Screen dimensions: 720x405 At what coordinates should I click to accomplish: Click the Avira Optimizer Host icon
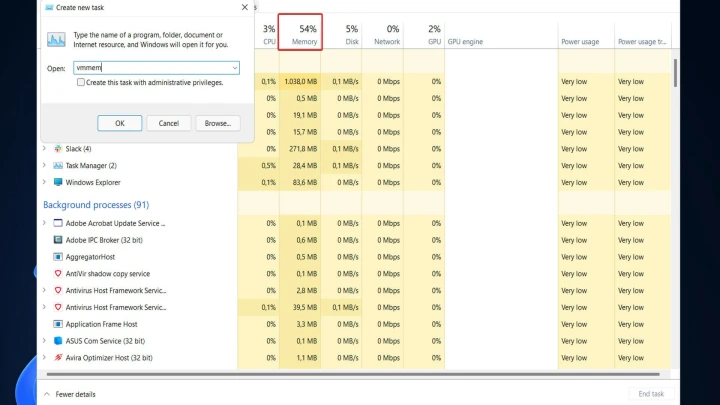pyautogui.click(x=58, y=358)
